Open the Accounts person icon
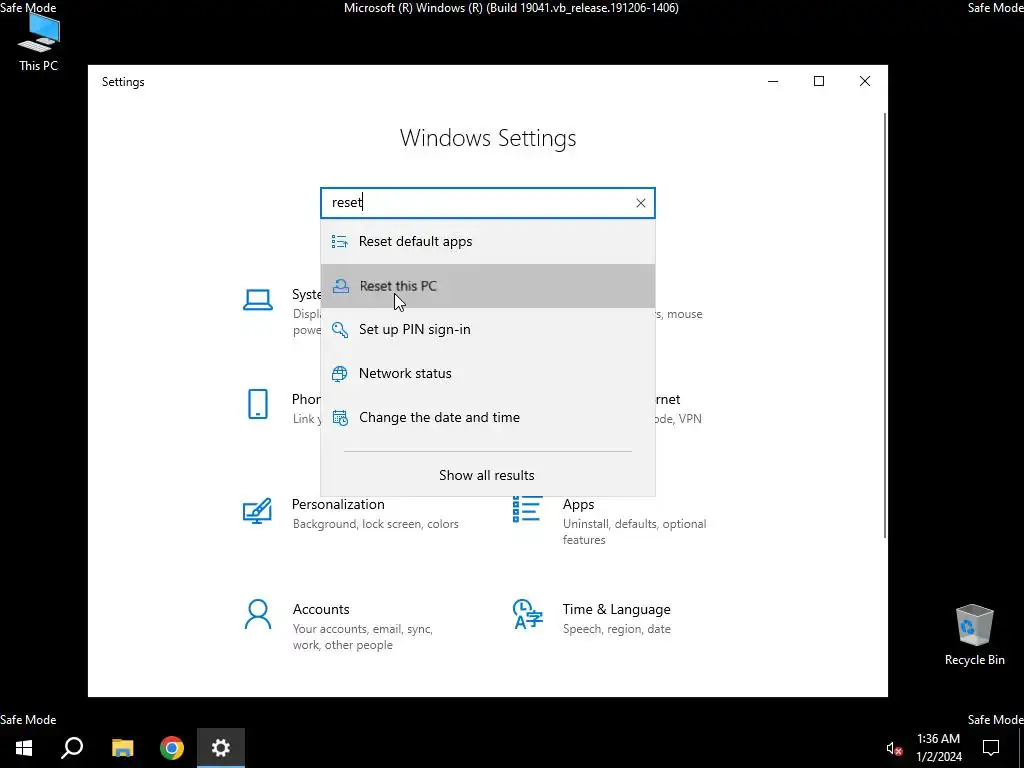 [258, 615]
